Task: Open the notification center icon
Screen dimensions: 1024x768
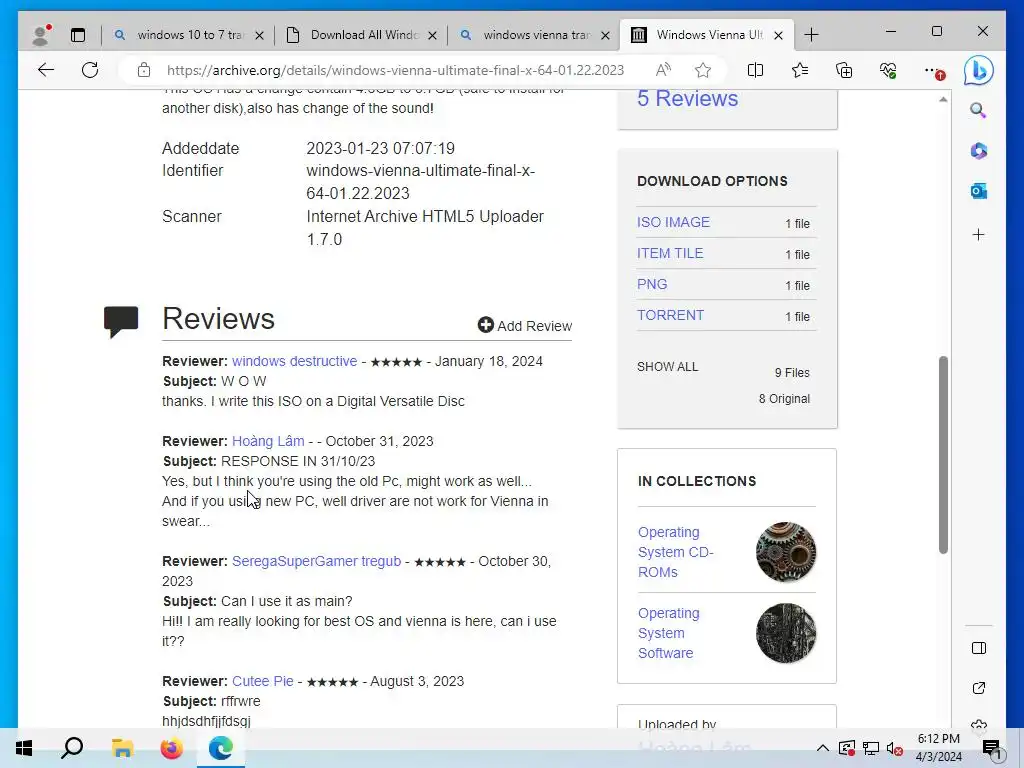Action: (992, 749)
